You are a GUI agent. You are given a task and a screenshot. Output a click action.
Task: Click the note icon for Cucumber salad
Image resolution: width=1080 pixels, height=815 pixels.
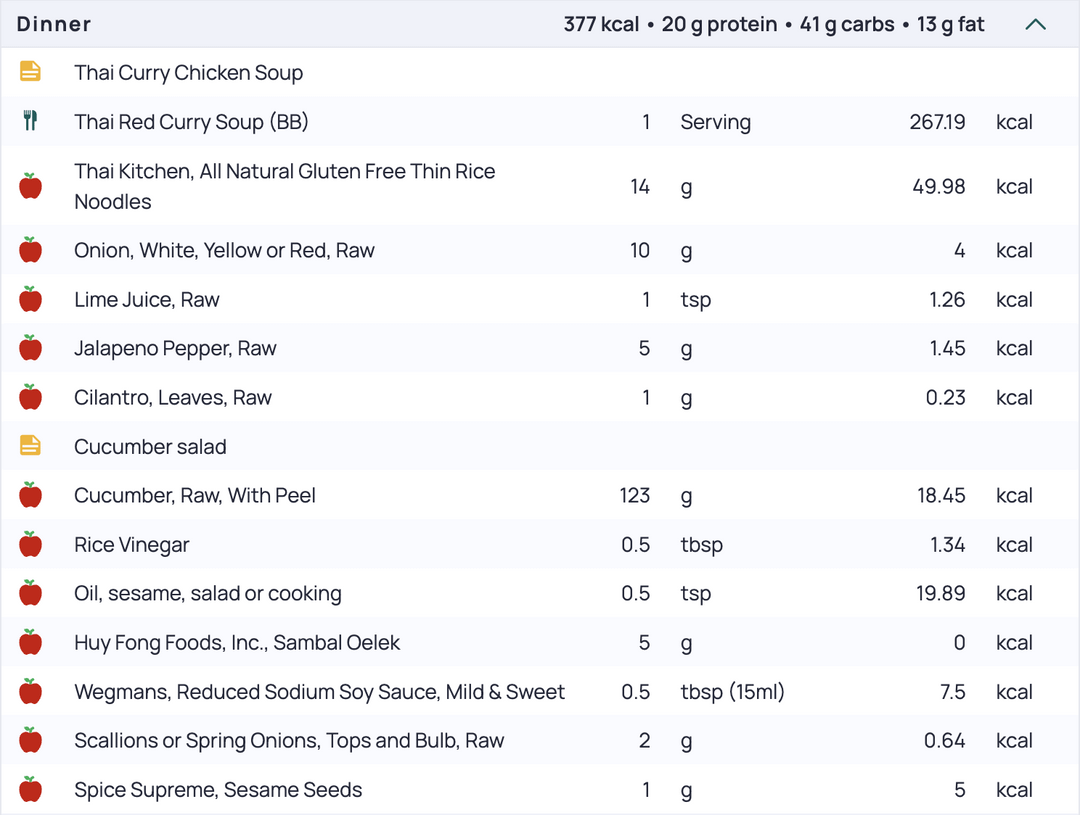[30, 446]
